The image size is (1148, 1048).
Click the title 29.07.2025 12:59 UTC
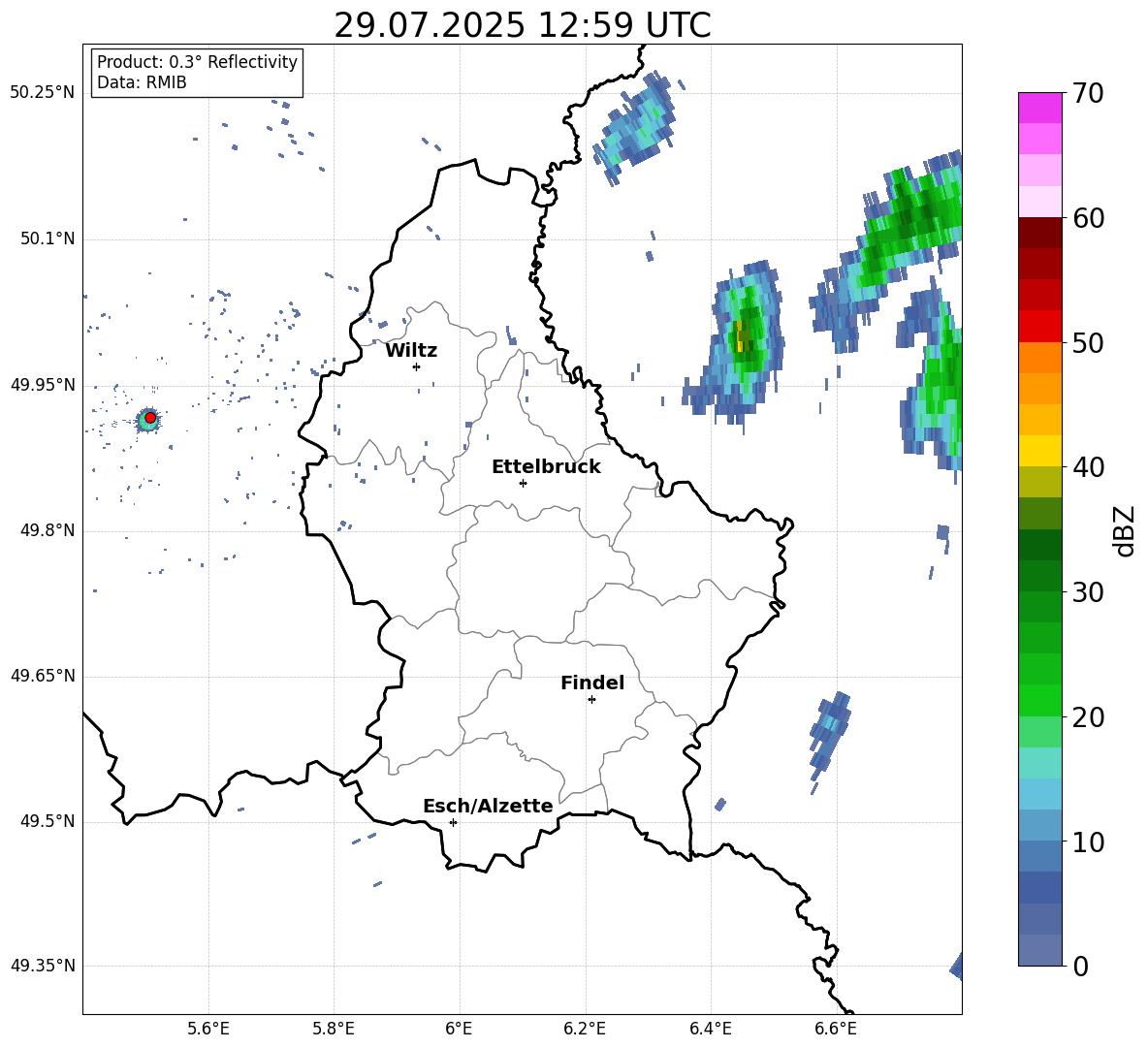click(523, 25)
